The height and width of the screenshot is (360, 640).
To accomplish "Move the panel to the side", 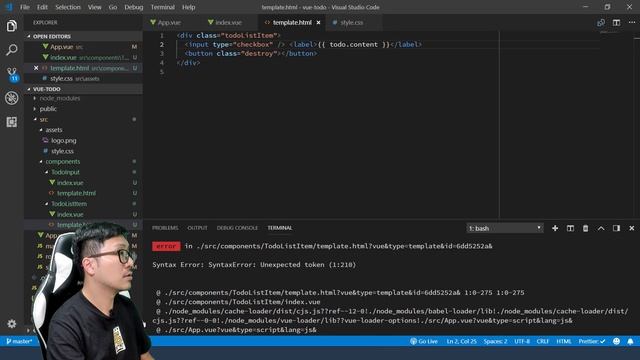I will coord(616,228).
